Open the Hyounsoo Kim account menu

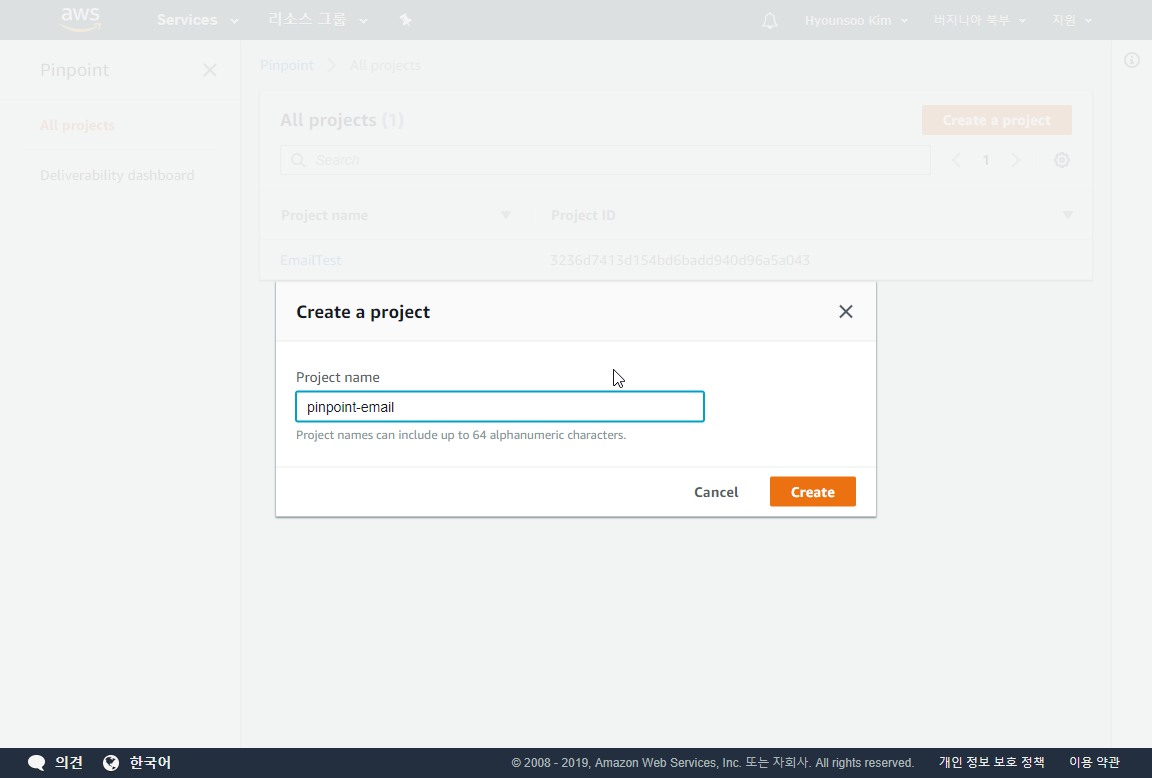(x=856, y=21)
